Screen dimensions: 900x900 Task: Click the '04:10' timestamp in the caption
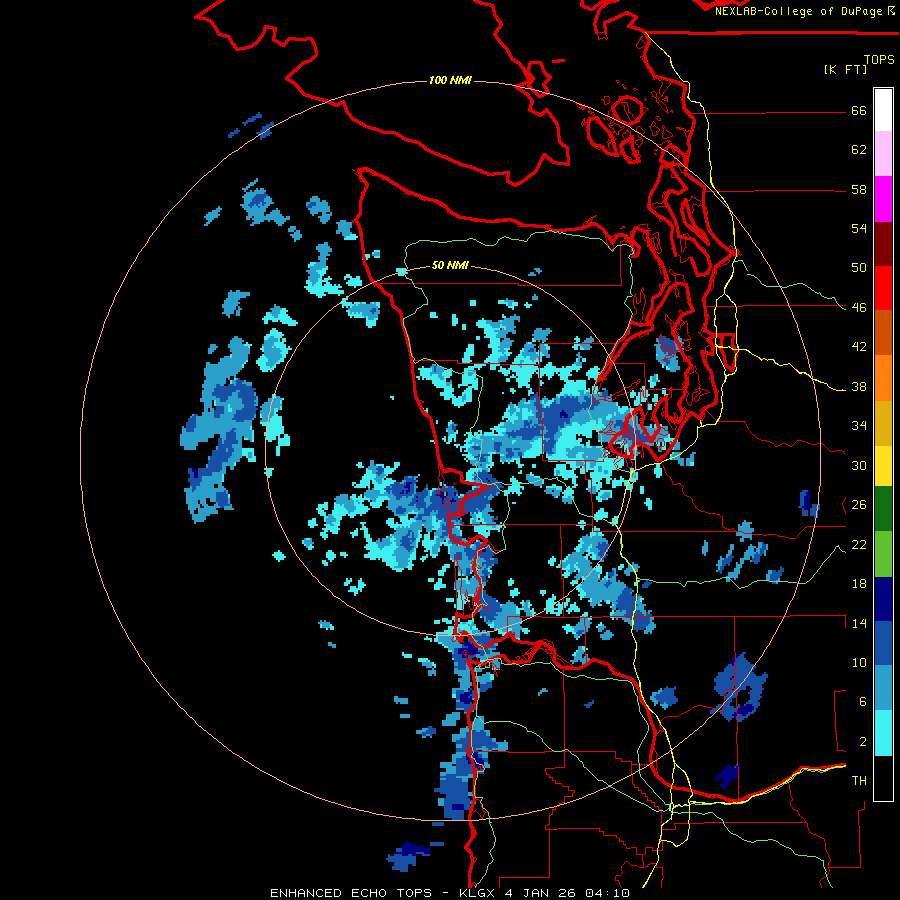(607, 893)
